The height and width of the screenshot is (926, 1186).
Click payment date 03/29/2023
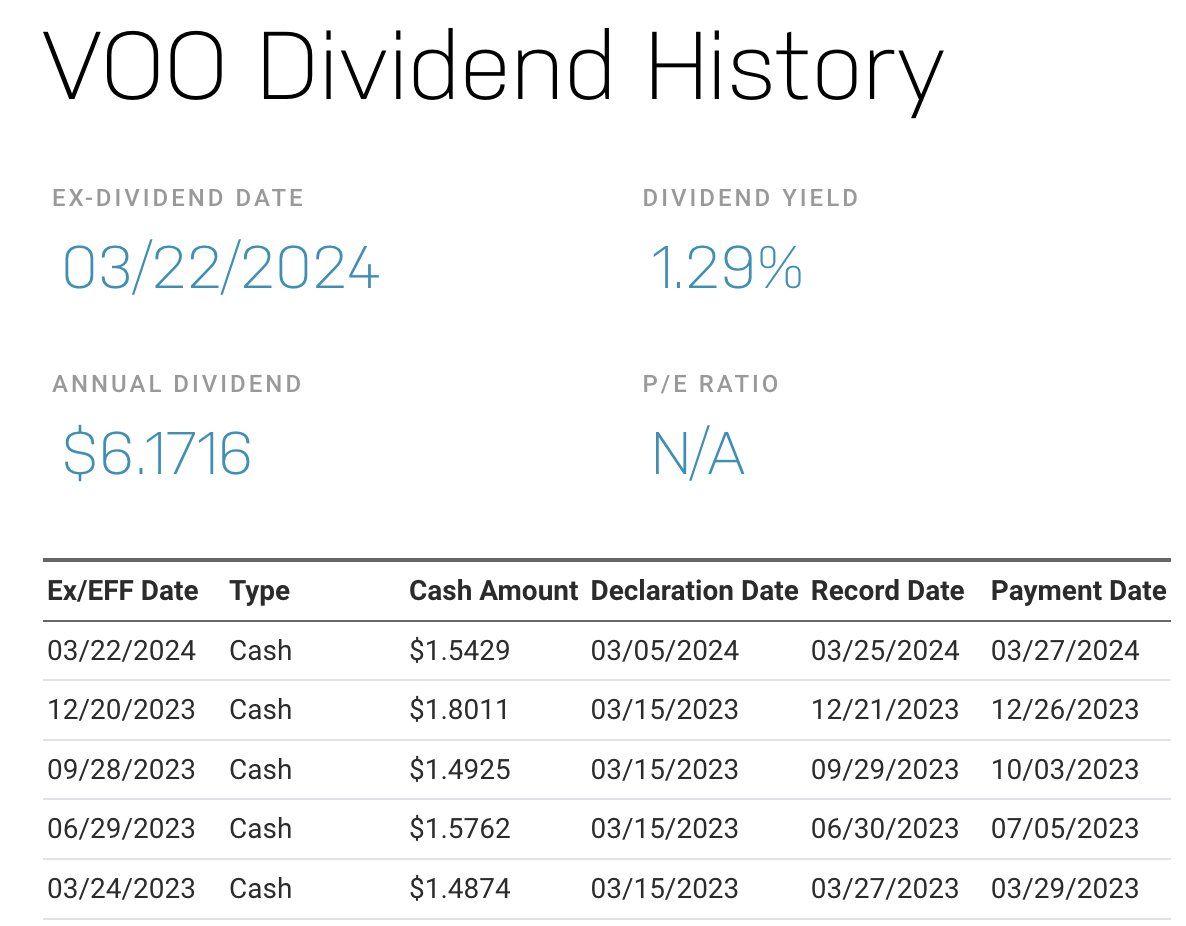click(x=1065, y=888)
